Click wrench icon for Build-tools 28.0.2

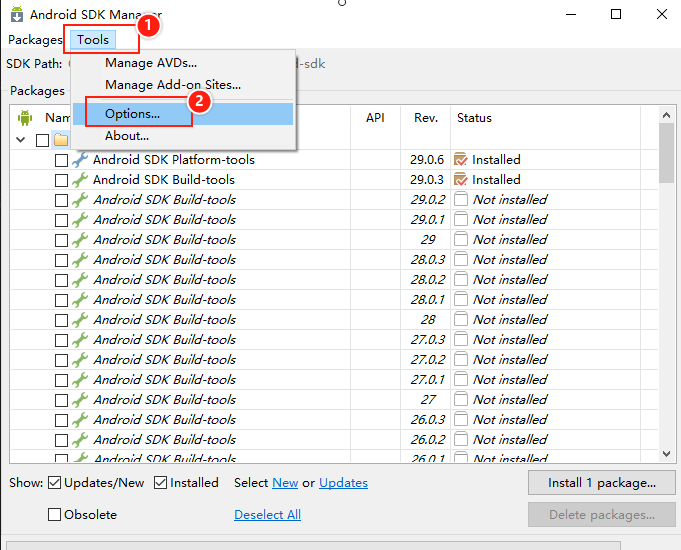80,280
